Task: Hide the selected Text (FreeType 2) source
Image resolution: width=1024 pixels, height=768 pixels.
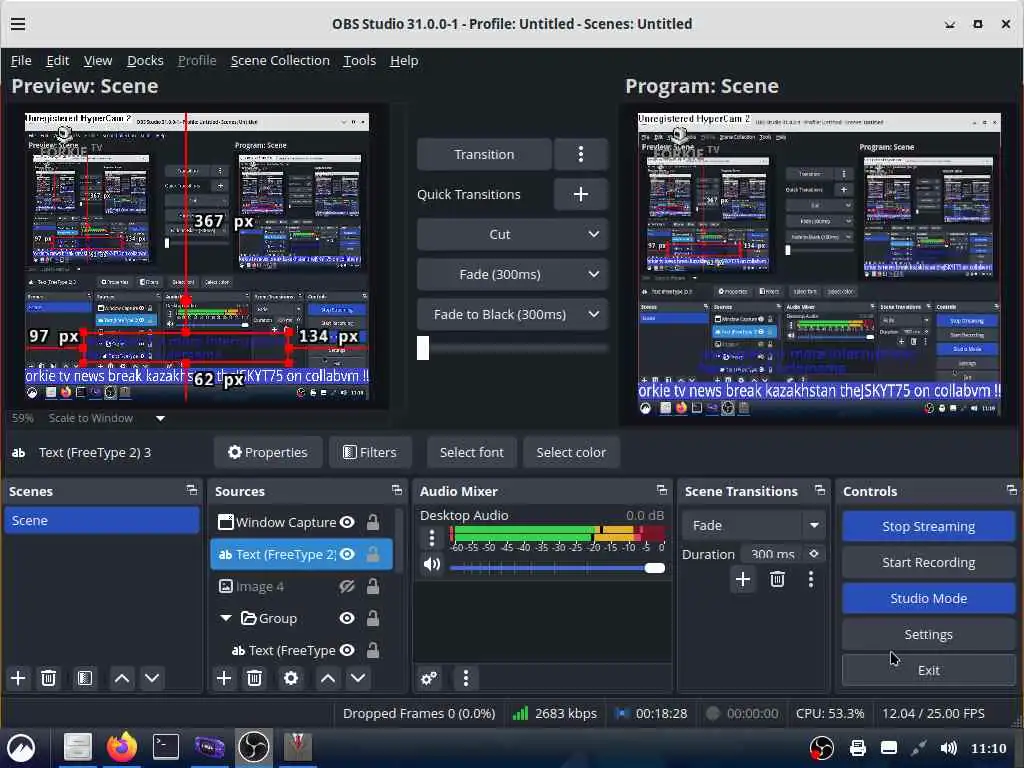Action: tap(347, 554)
